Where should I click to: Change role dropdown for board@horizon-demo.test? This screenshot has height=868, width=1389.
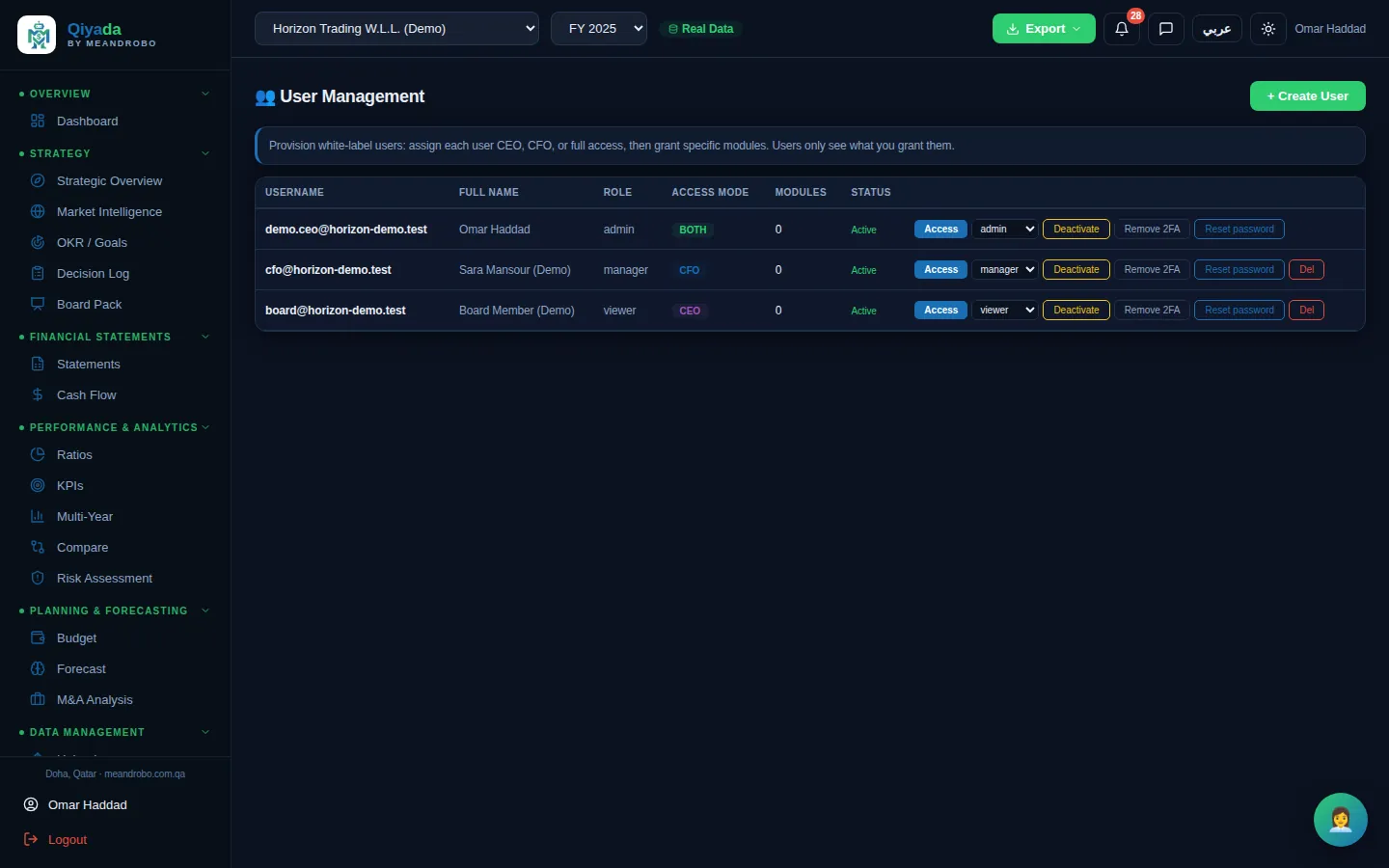pyautogui.click(x=1005, y=311)
